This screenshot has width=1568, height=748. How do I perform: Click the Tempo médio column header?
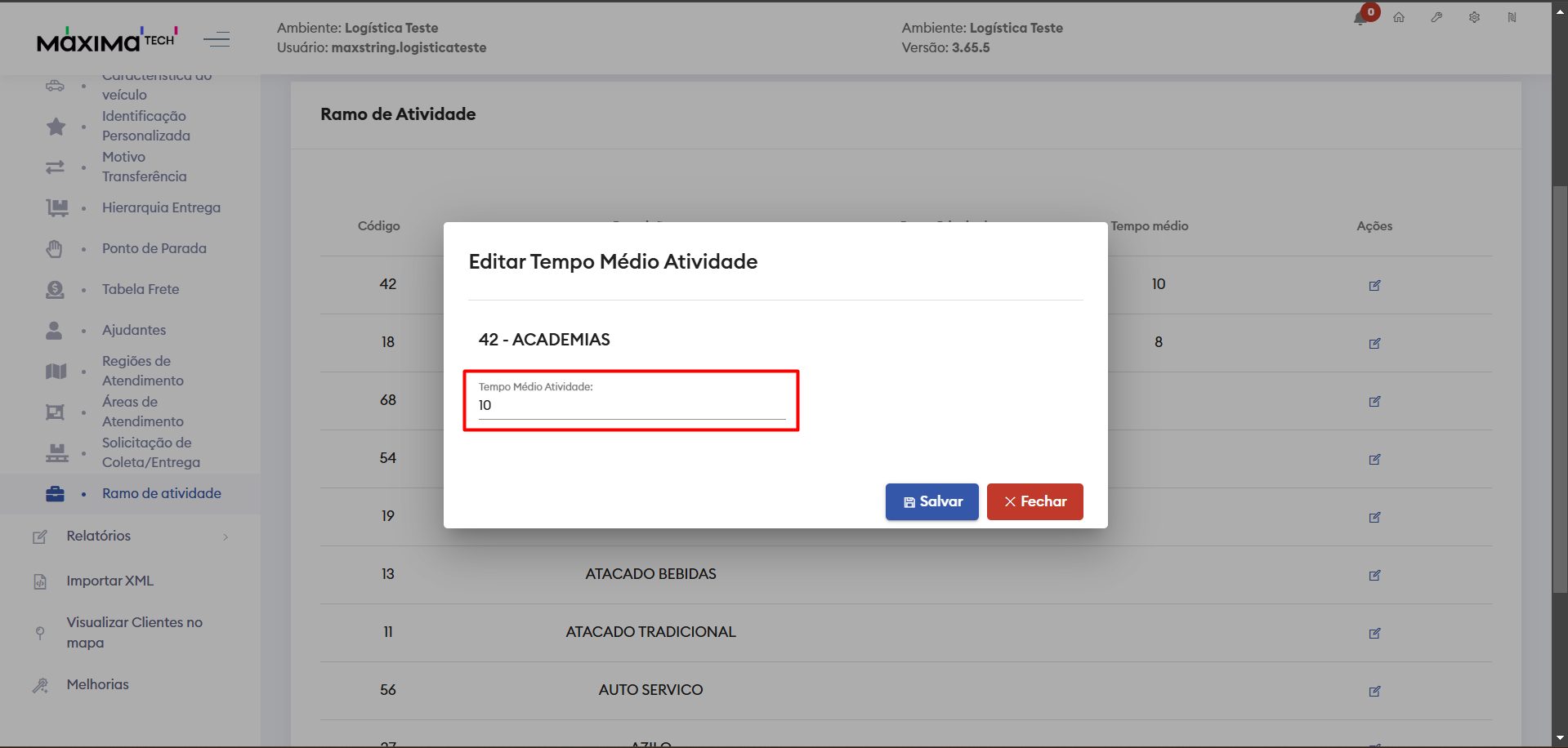[1150, 226]
